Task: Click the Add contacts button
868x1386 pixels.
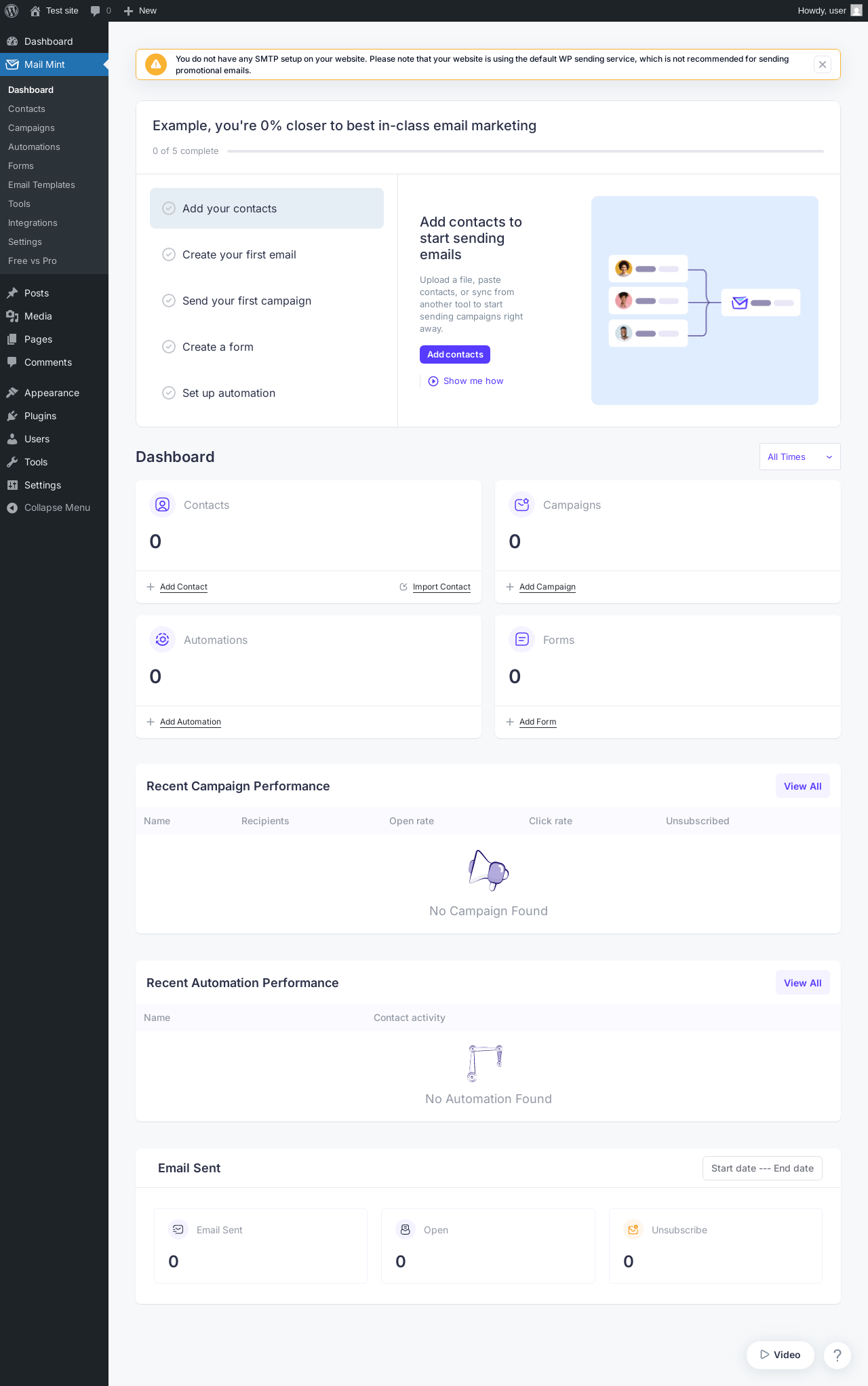Action: [455, 355]
